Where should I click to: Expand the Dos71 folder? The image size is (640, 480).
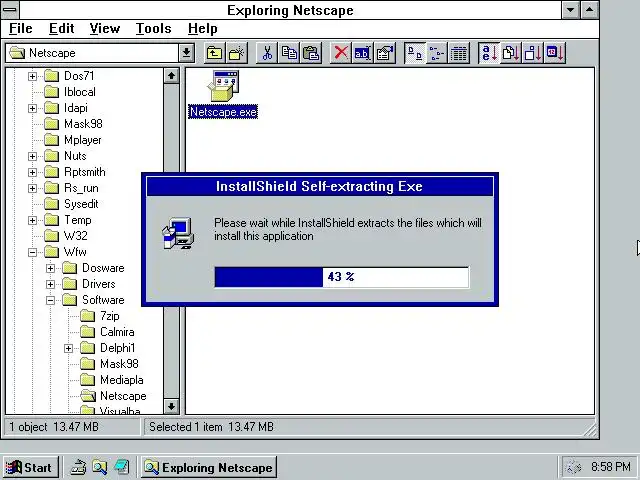[x=32, y=76]
